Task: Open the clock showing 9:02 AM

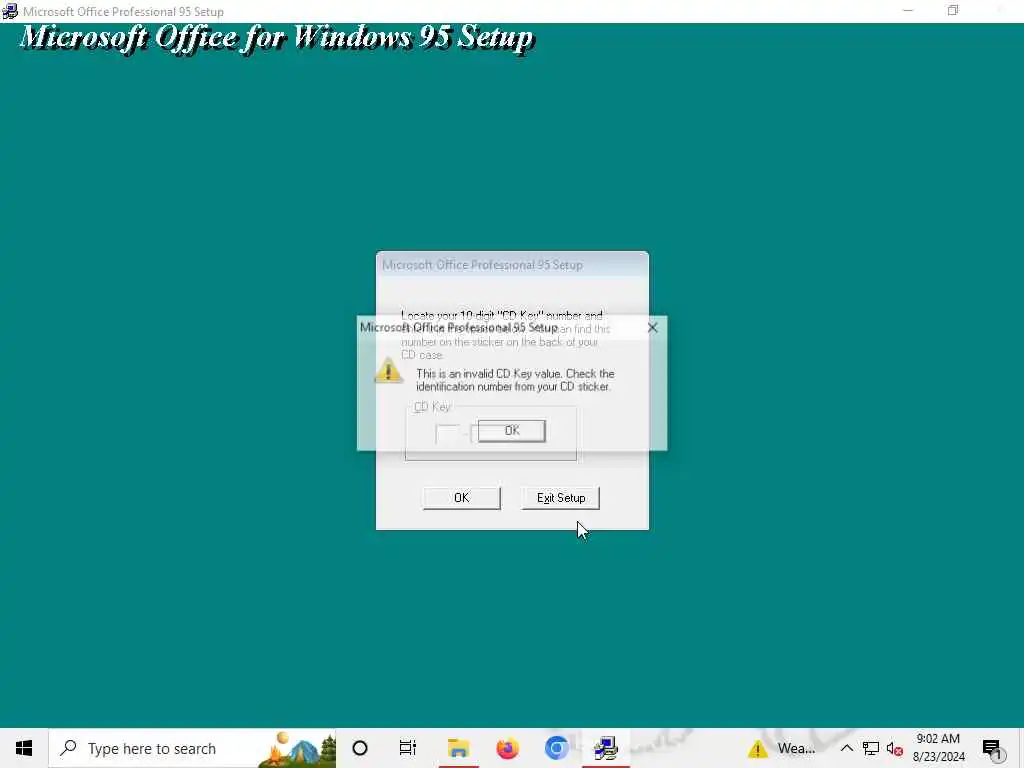Action: [x=938, y=748]
